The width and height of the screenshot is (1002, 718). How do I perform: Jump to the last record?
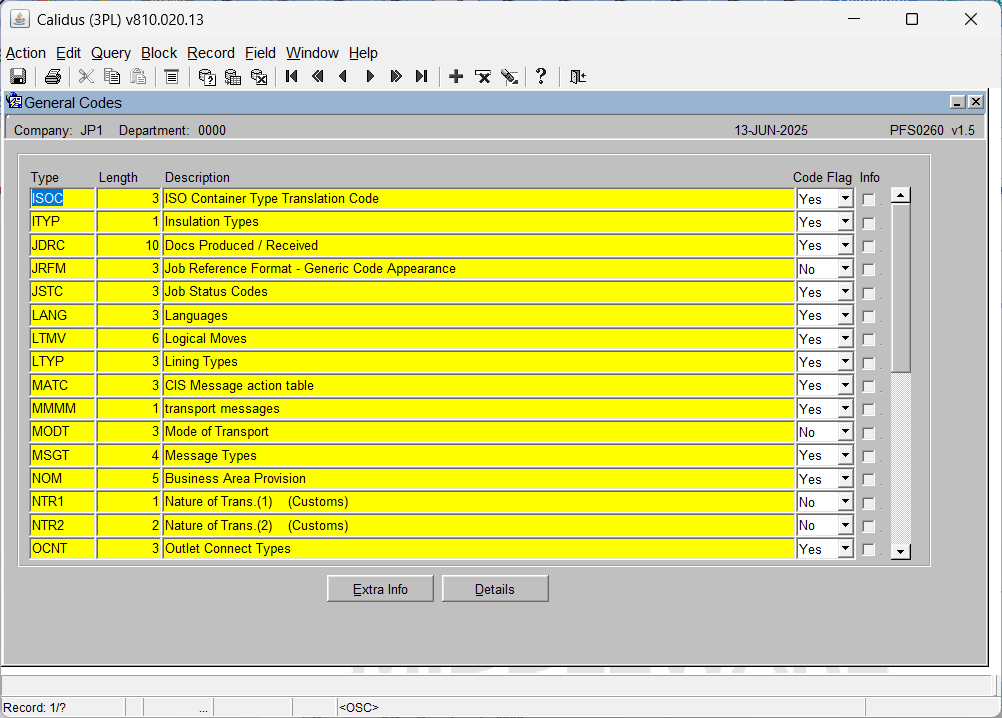tap(422, 77)
